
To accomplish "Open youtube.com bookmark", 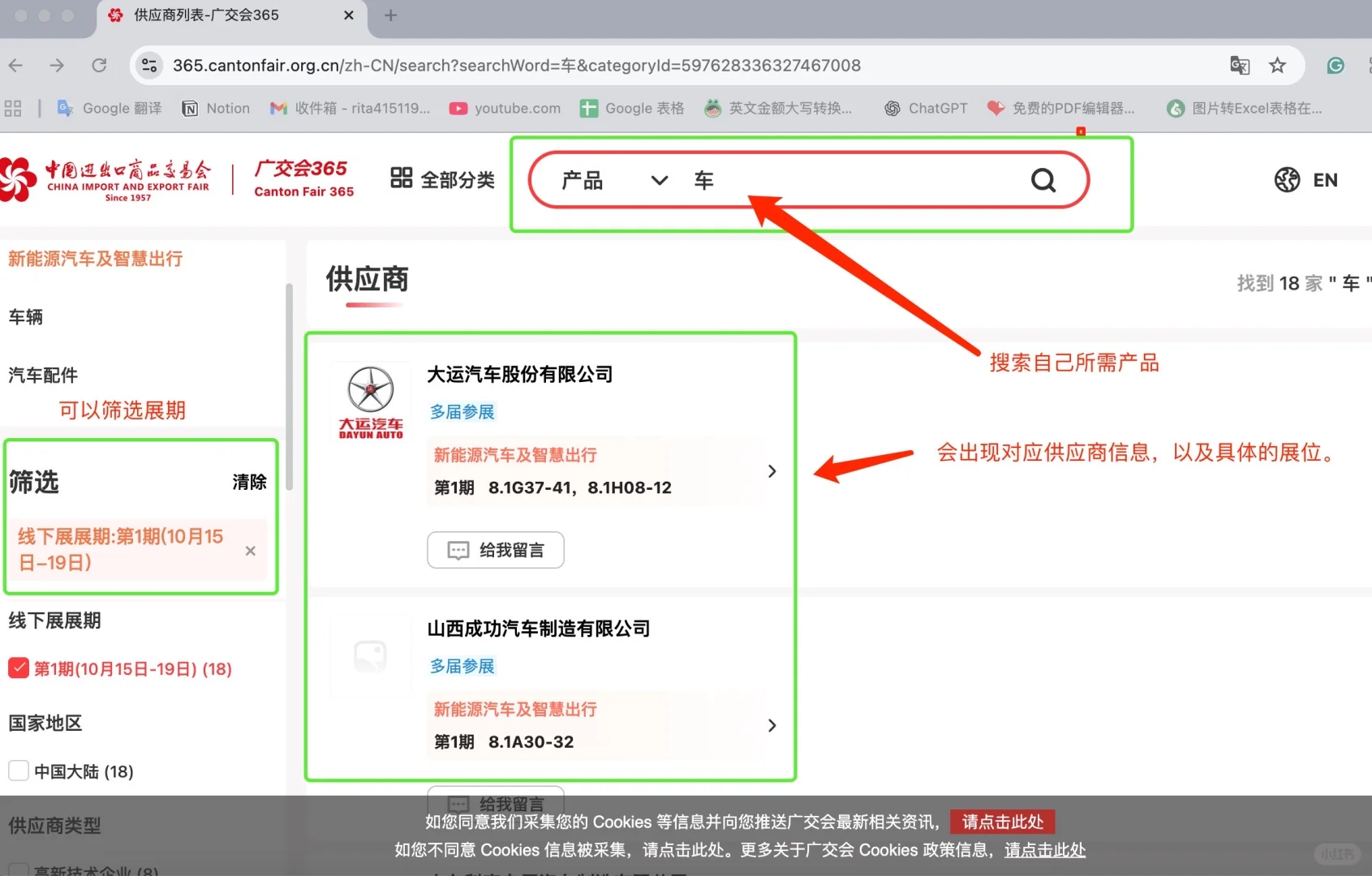I will tap(505, 109).
